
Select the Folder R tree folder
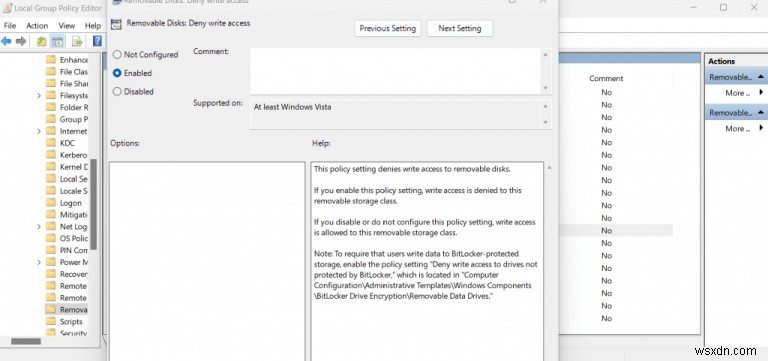click(x=67, y=107)
